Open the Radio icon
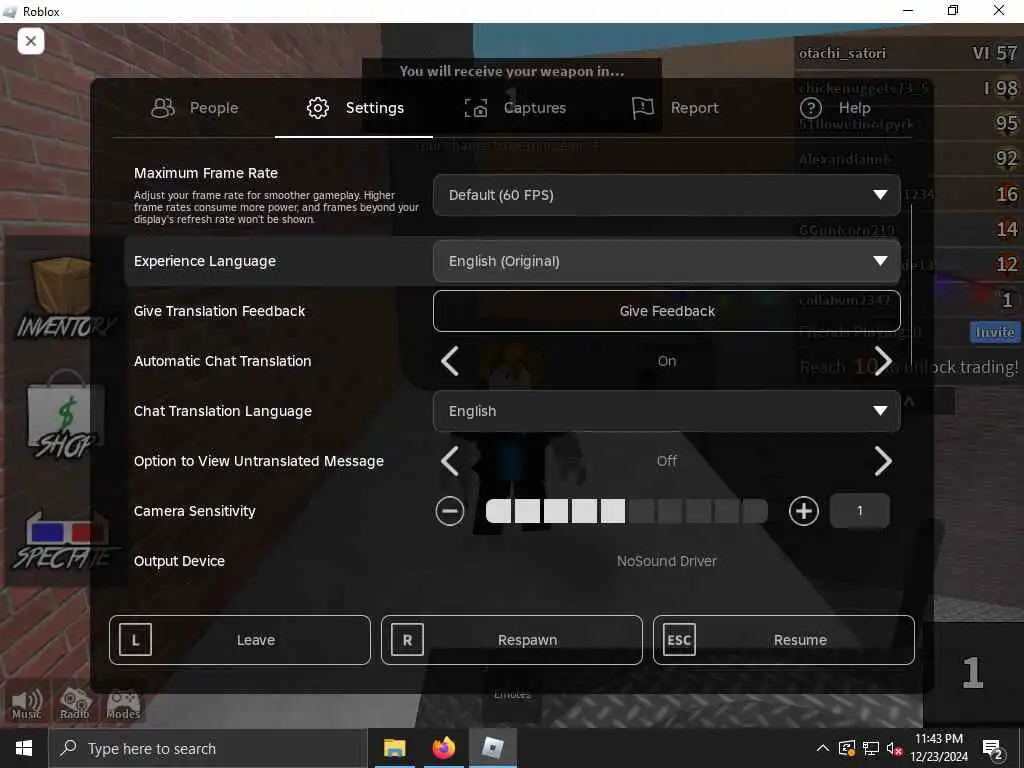The image size is (1024, 768). tap(74, 704)
